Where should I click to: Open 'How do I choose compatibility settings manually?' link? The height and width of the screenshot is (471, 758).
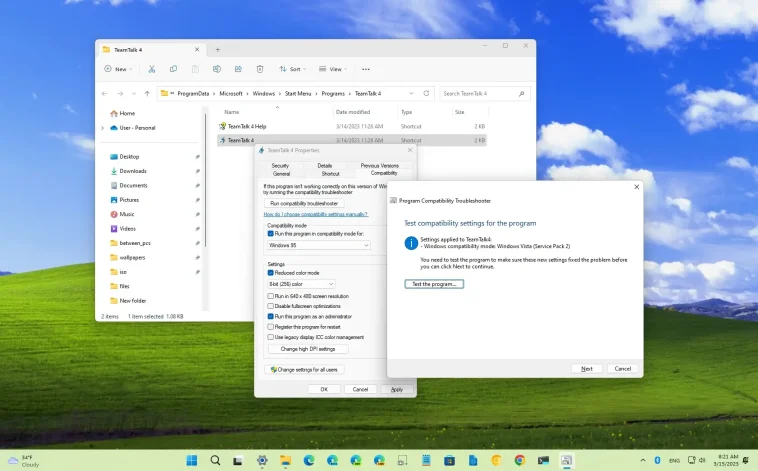click(x=315, y=214)
